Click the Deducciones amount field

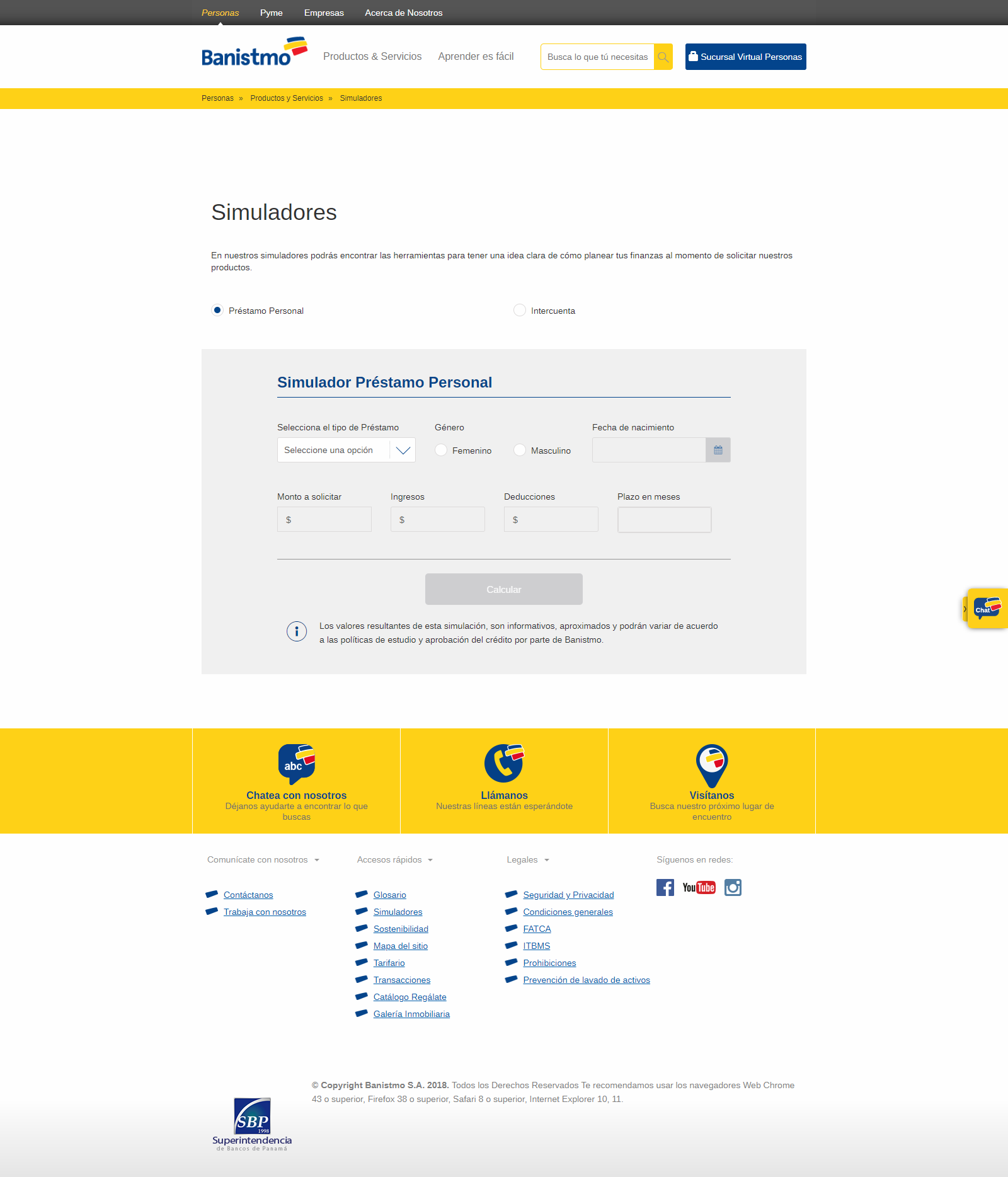(551, 519)
